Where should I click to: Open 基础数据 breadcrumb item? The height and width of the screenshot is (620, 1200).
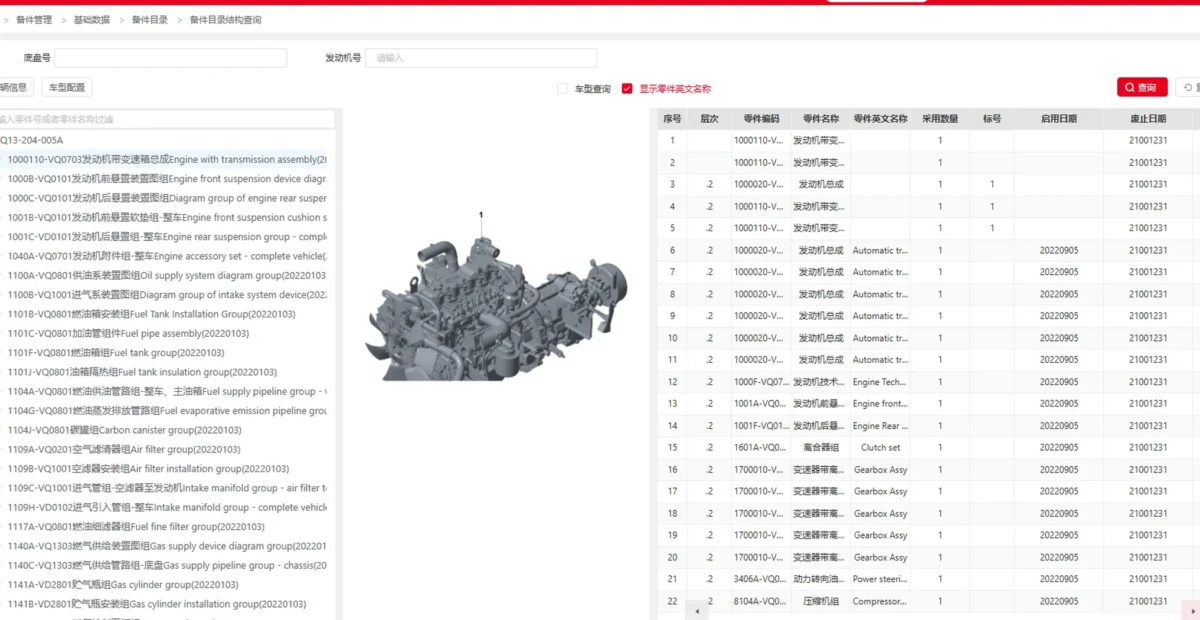click(92, 20)
